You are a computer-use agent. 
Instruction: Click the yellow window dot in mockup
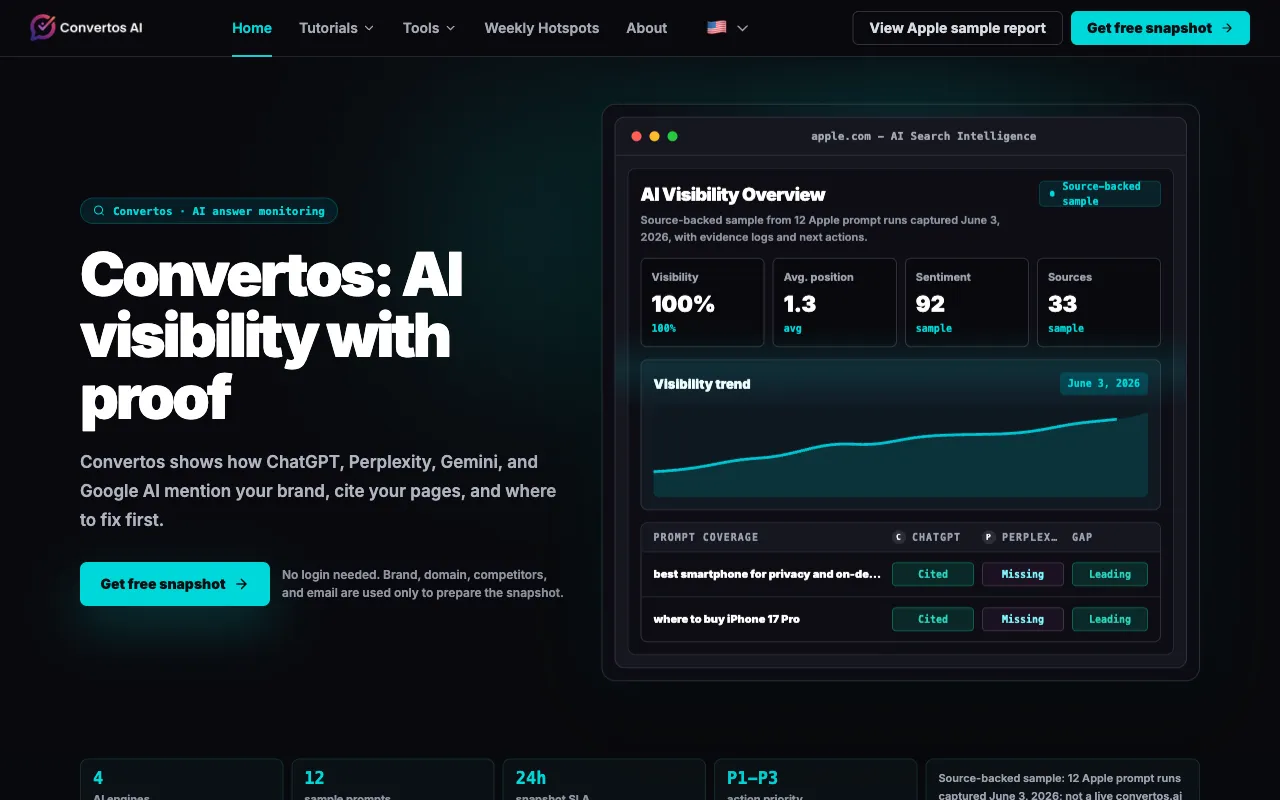(x=655, y=136)
